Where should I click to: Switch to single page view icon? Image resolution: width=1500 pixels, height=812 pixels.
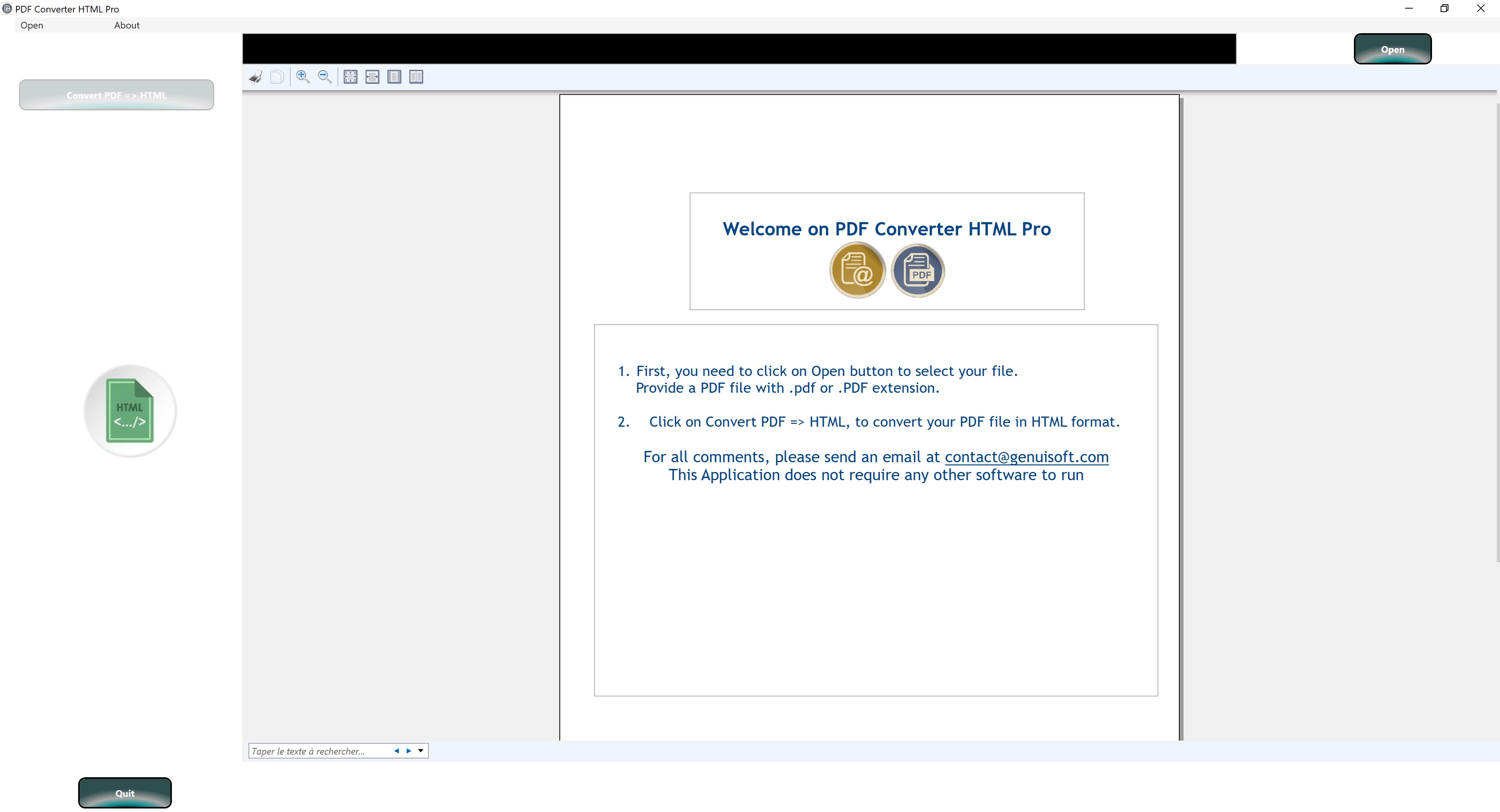coord(394,77)
